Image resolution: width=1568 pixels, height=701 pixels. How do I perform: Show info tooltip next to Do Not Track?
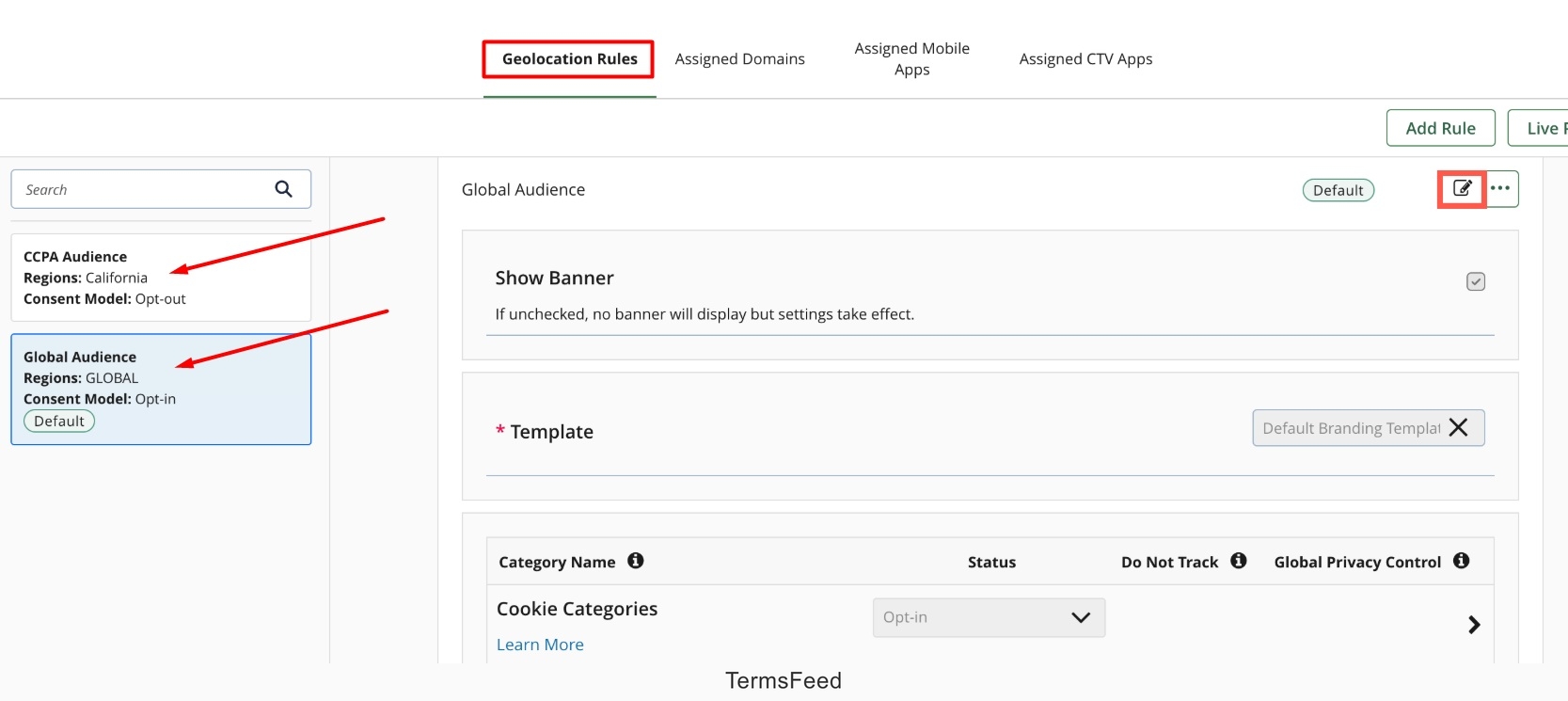click(1239, 561)
